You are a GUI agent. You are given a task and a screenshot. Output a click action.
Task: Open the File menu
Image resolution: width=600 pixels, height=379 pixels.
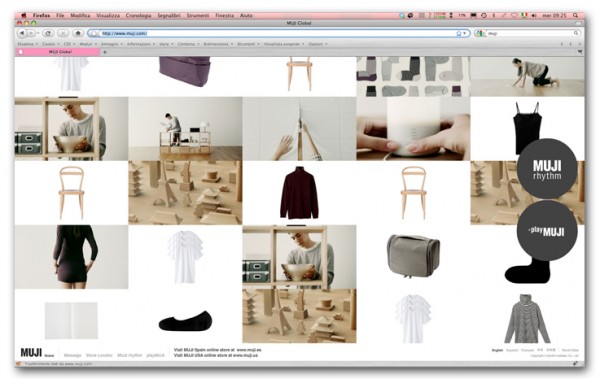60,16
